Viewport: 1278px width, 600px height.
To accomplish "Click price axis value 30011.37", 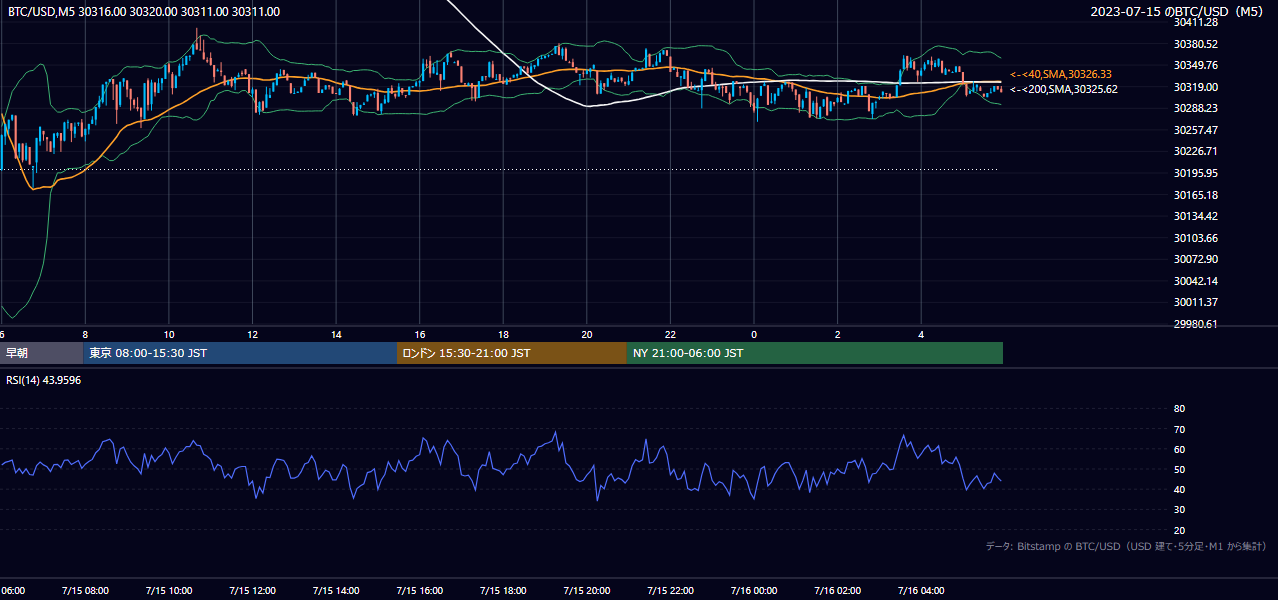I will pos(1195,302).
